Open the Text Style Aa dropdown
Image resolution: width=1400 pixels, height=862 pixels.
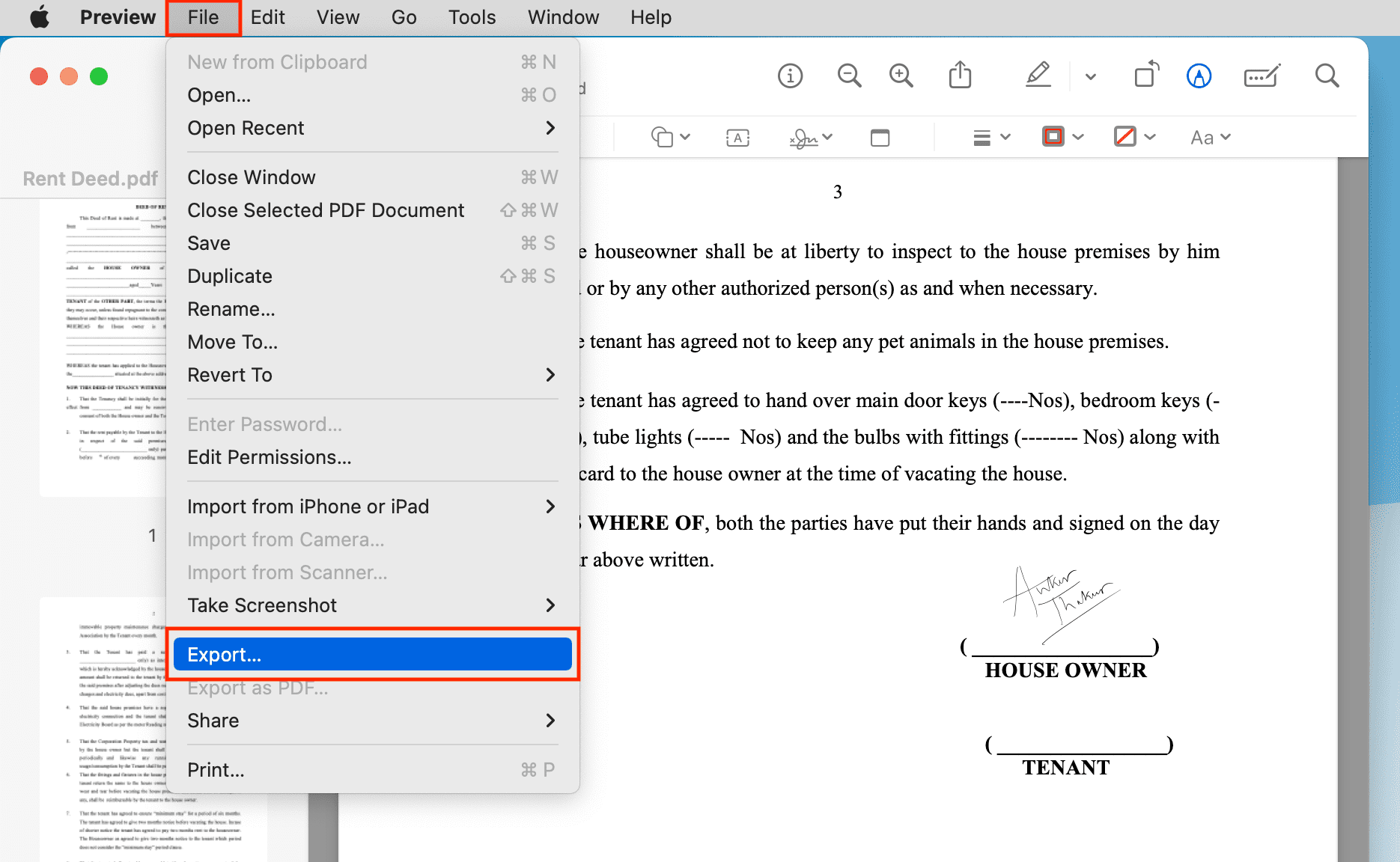(1210, 137)
